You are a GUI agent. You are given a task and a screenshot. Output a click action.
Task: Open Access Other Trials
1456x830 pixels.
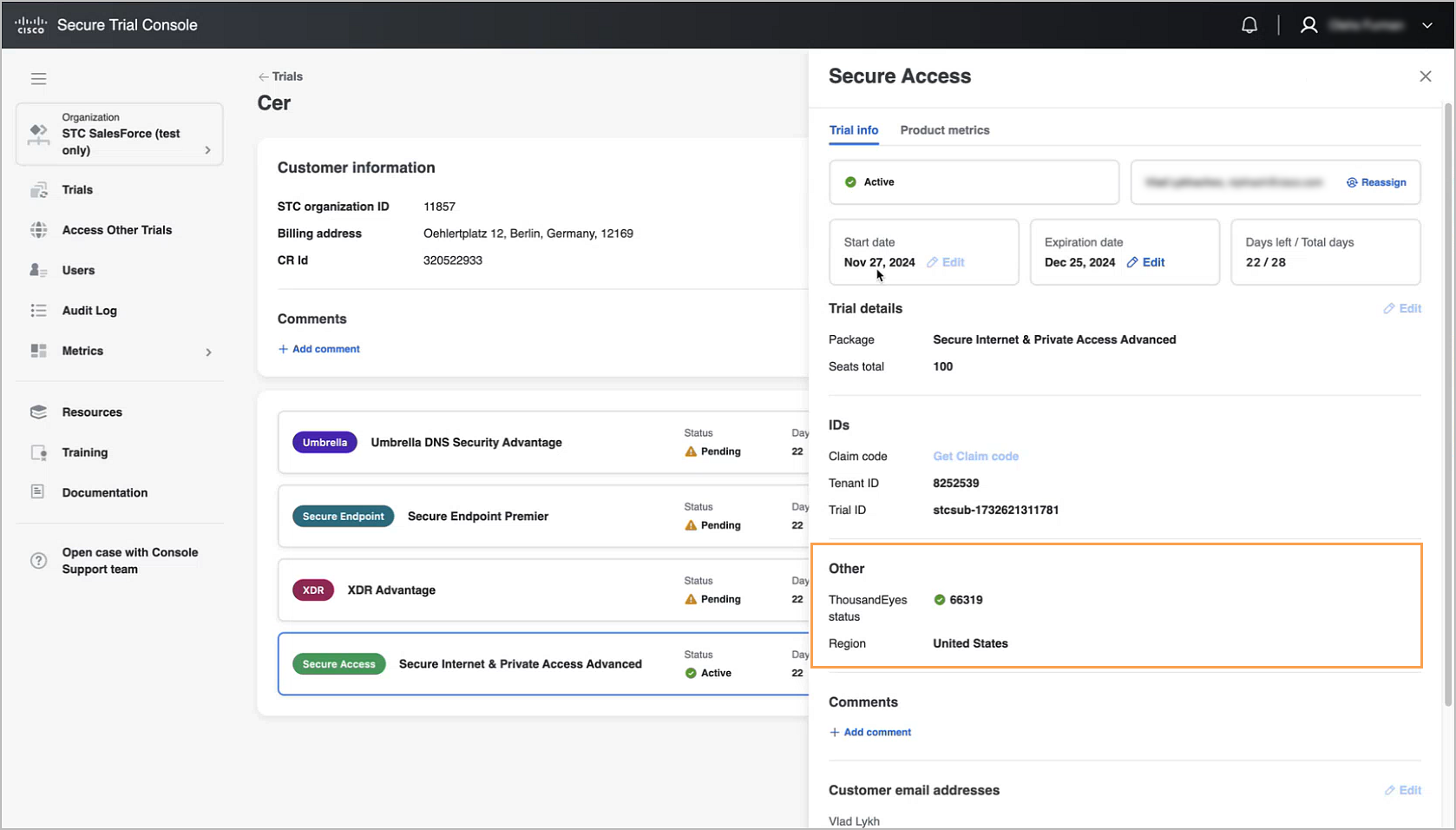click(117, 230)
